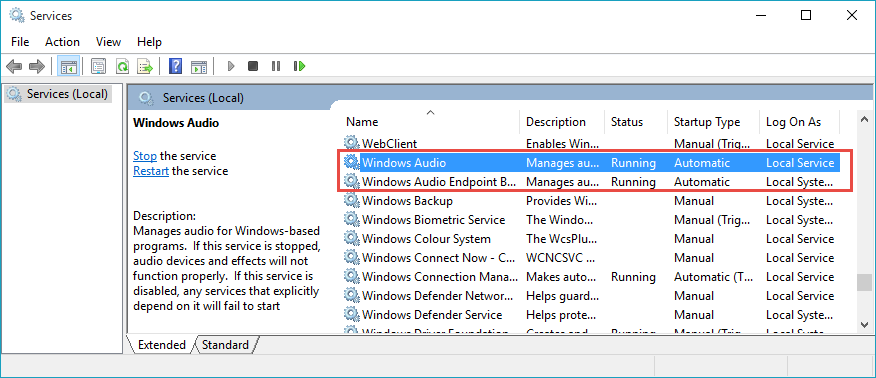Open the File menu
The height and width of the screenshot is (378, 876).
coord(20,42)
